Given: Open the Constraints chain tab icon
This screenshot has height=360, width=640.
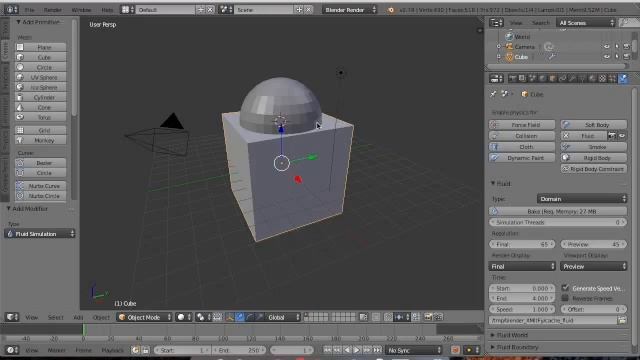Looking at the screenshot, I should [562, 78].
